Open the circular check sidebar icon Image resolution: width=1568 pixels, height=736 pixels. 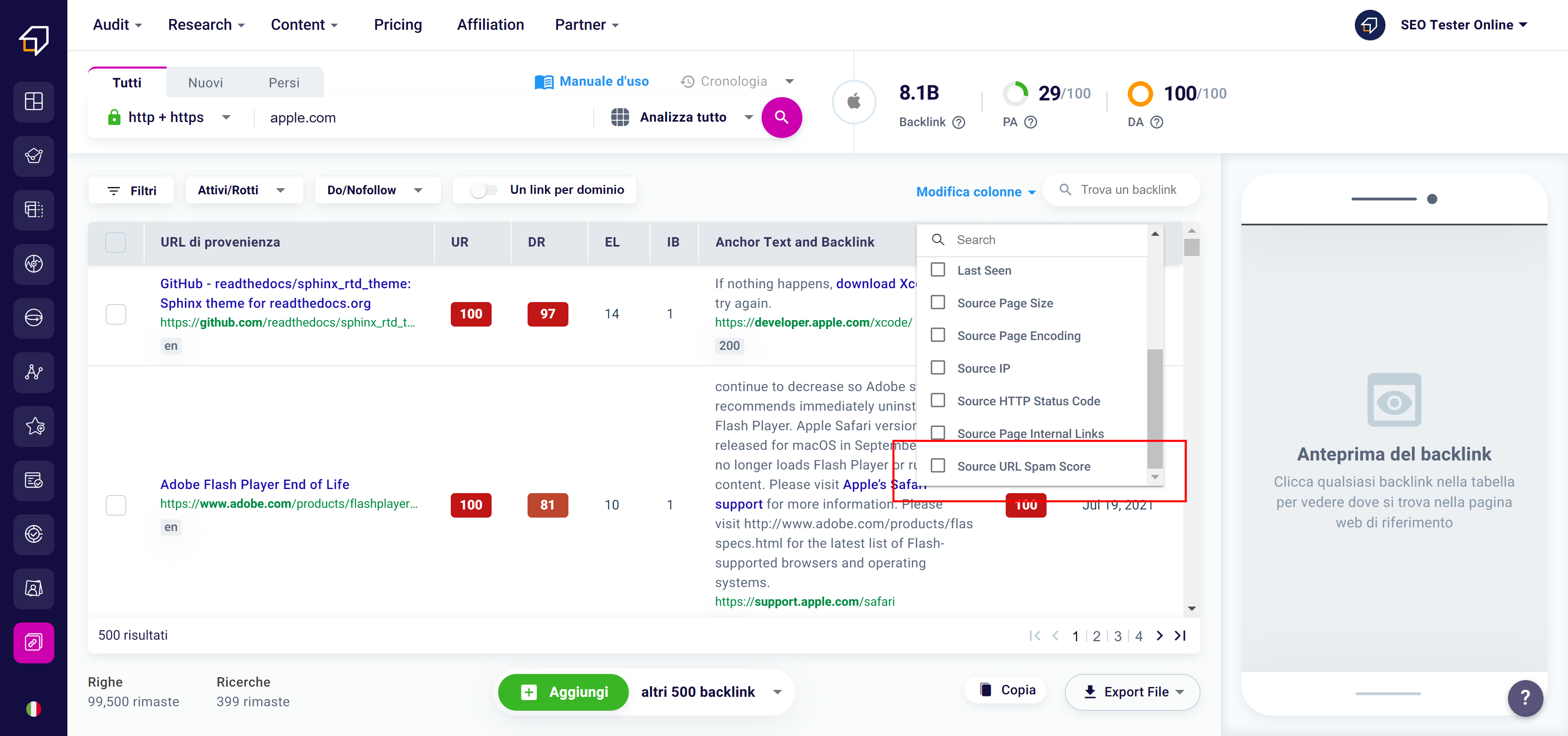coord(33,534)
